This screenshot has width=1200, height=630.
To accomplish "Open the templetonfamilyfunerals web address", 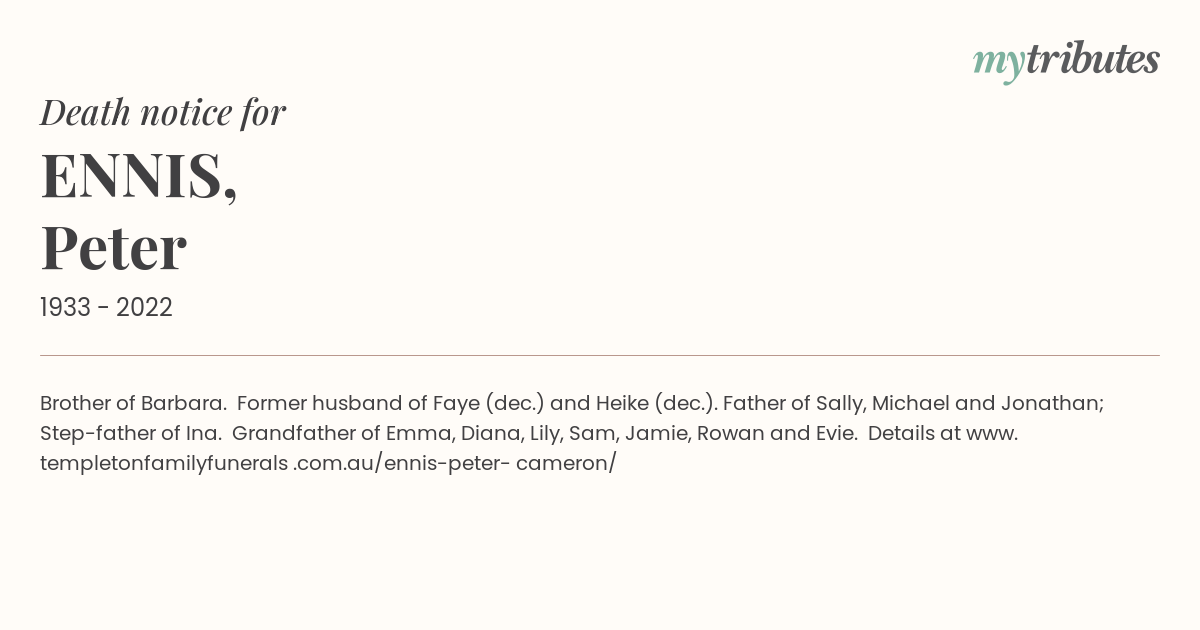I will [x=328, y=464].
